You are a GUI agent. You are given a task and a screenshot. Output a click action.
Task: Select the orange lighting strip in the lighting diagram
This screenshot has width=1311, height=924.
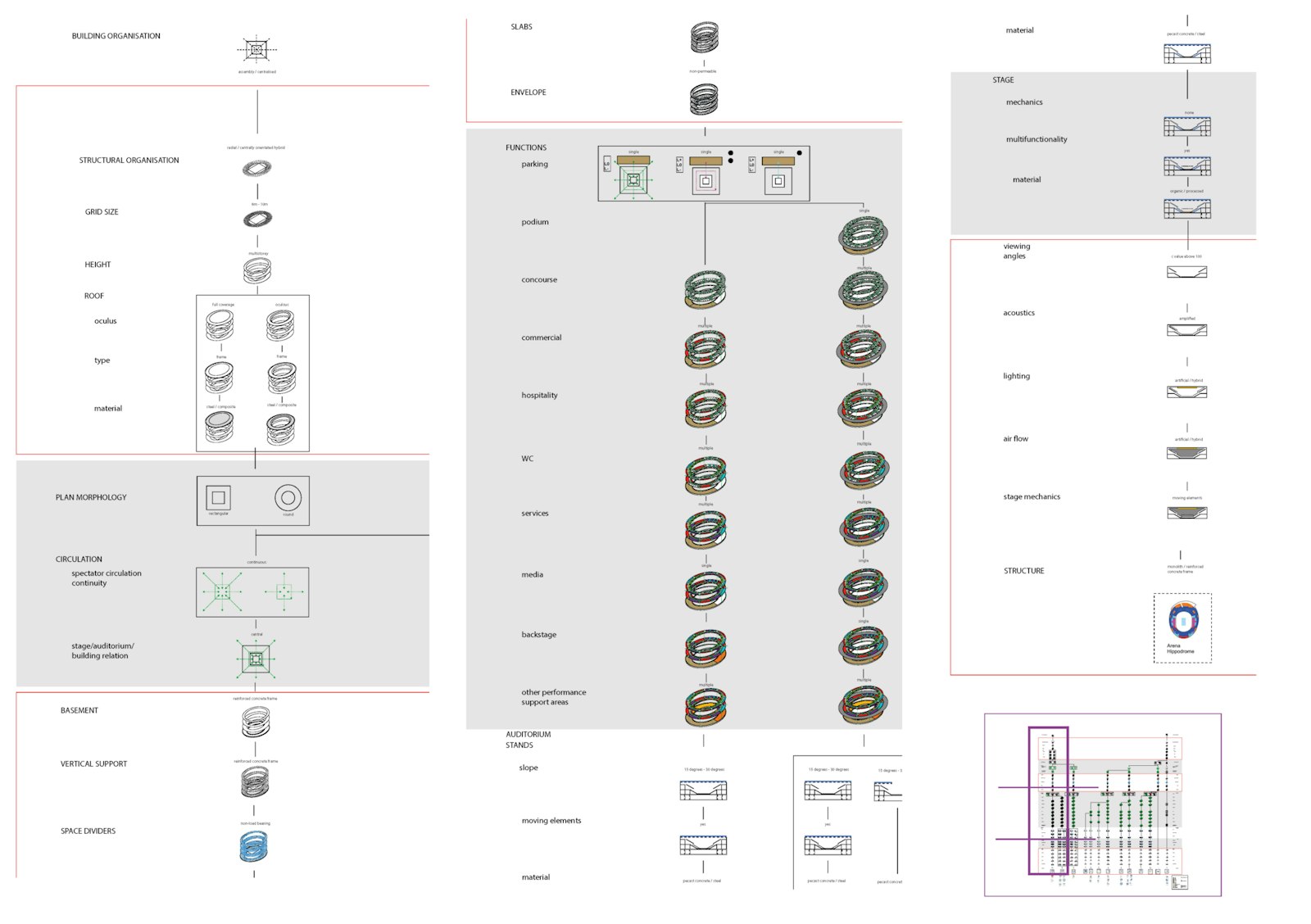[x=1187, y=387]
